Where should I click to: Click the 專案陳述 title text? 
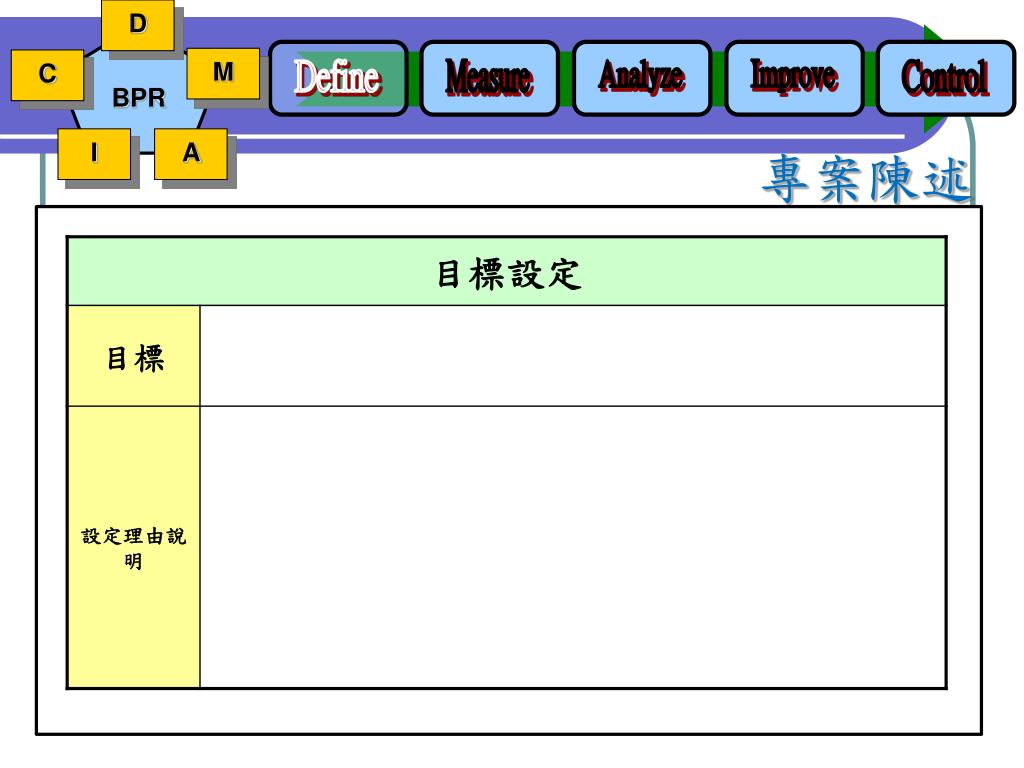point(867,179)
